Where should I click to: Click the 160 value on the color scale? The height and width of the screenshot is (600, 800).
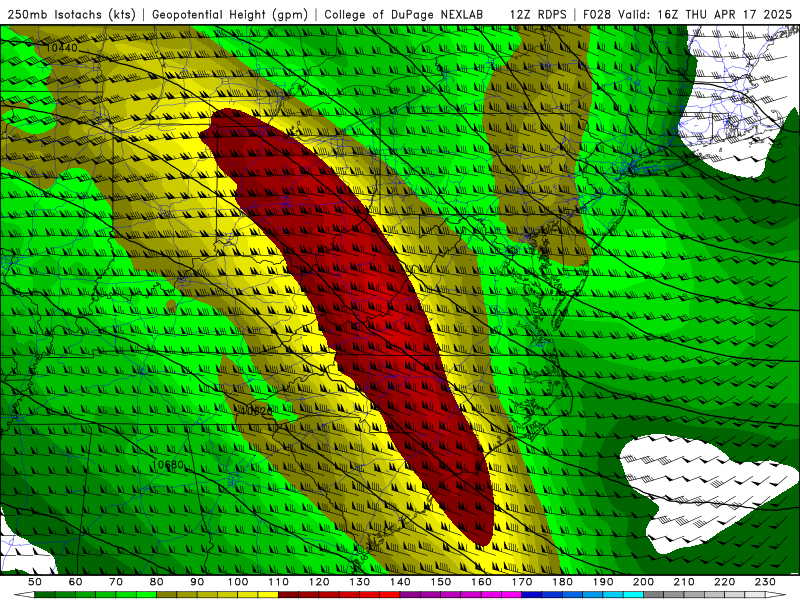[x=481, y=582]
